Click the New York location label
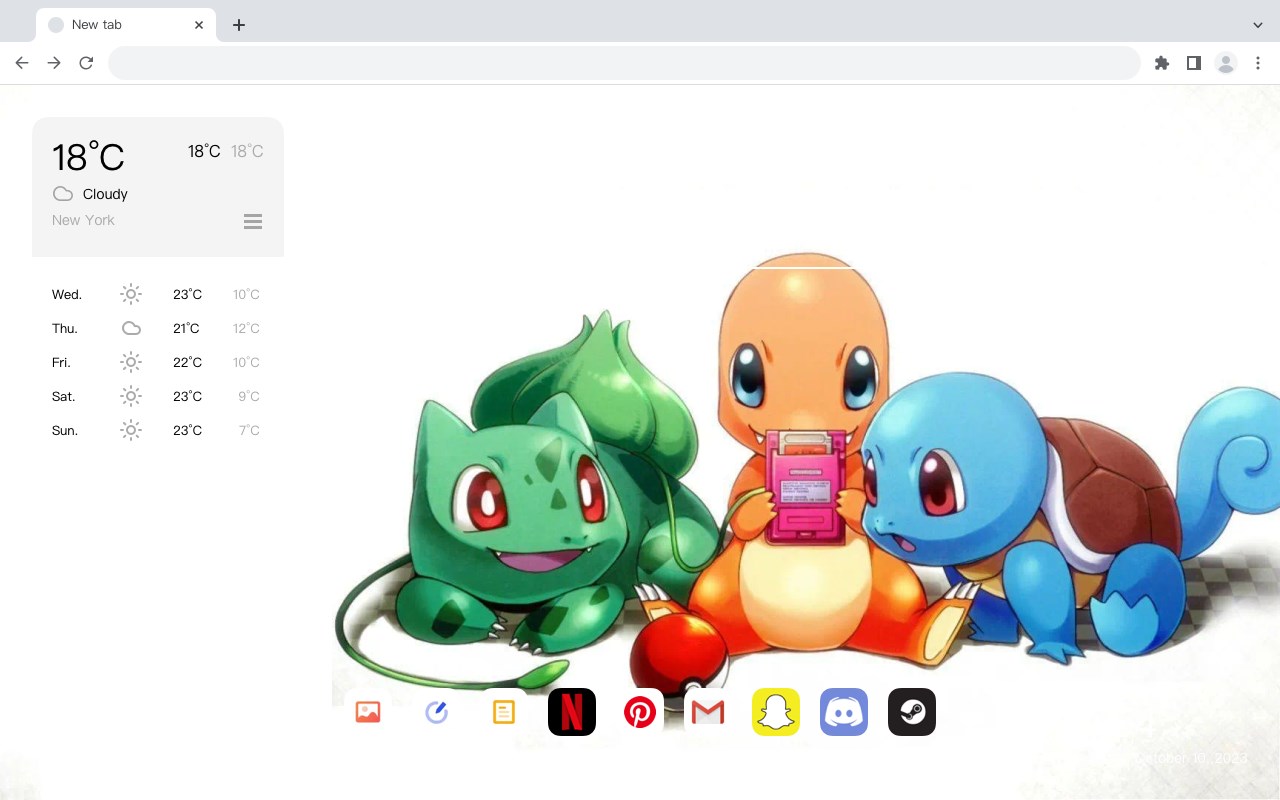1280x800 pixels. pos(83,220)
